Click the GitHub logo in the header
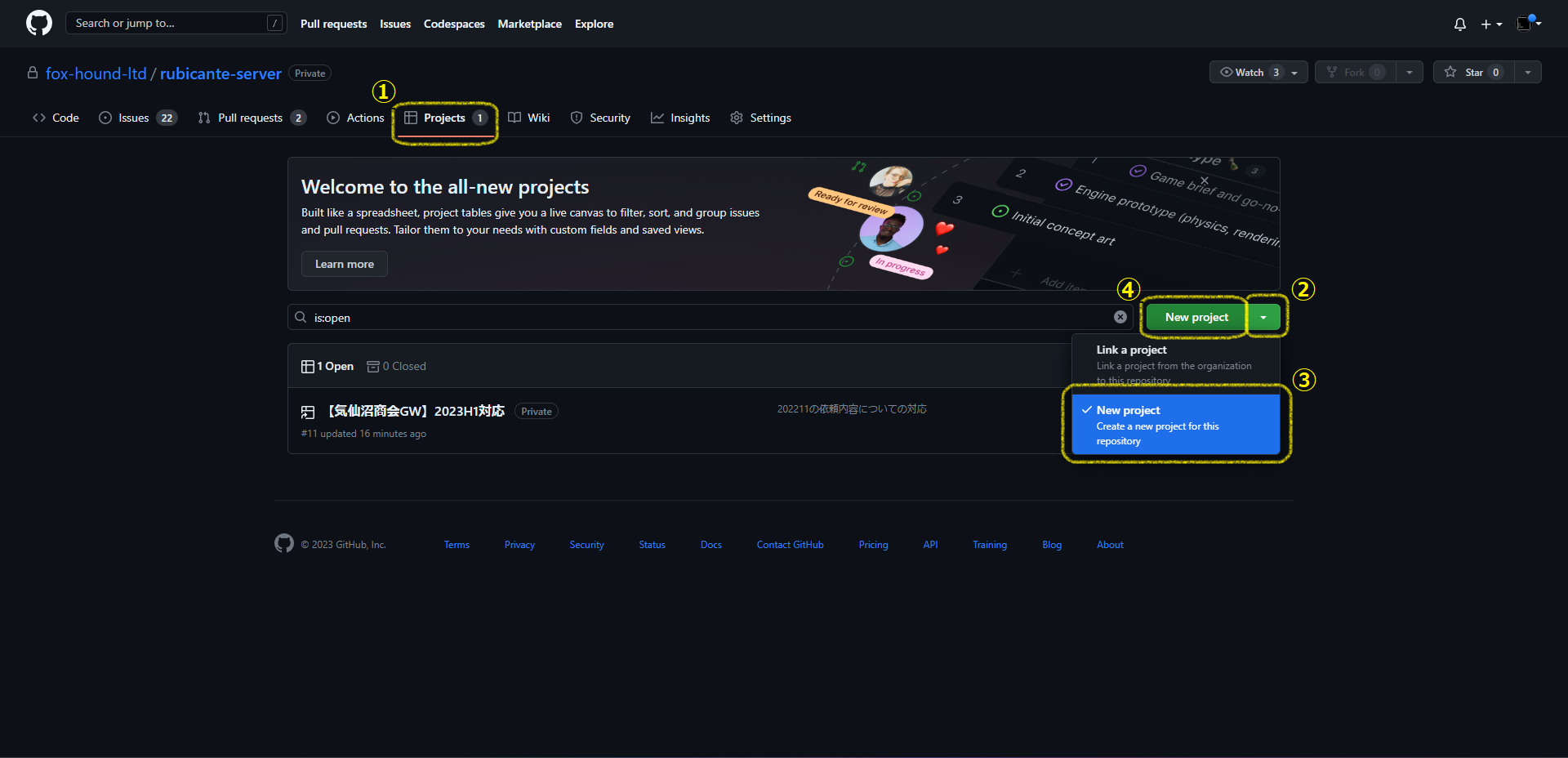 pyautogui.click(x=38, y=23)
